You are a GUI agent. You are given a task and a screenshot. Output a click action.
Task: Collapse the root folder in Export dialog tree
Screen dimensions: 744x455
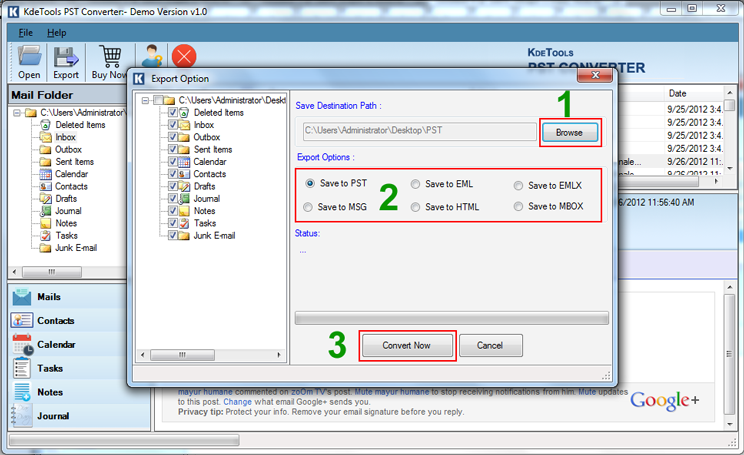pos(146,101)
